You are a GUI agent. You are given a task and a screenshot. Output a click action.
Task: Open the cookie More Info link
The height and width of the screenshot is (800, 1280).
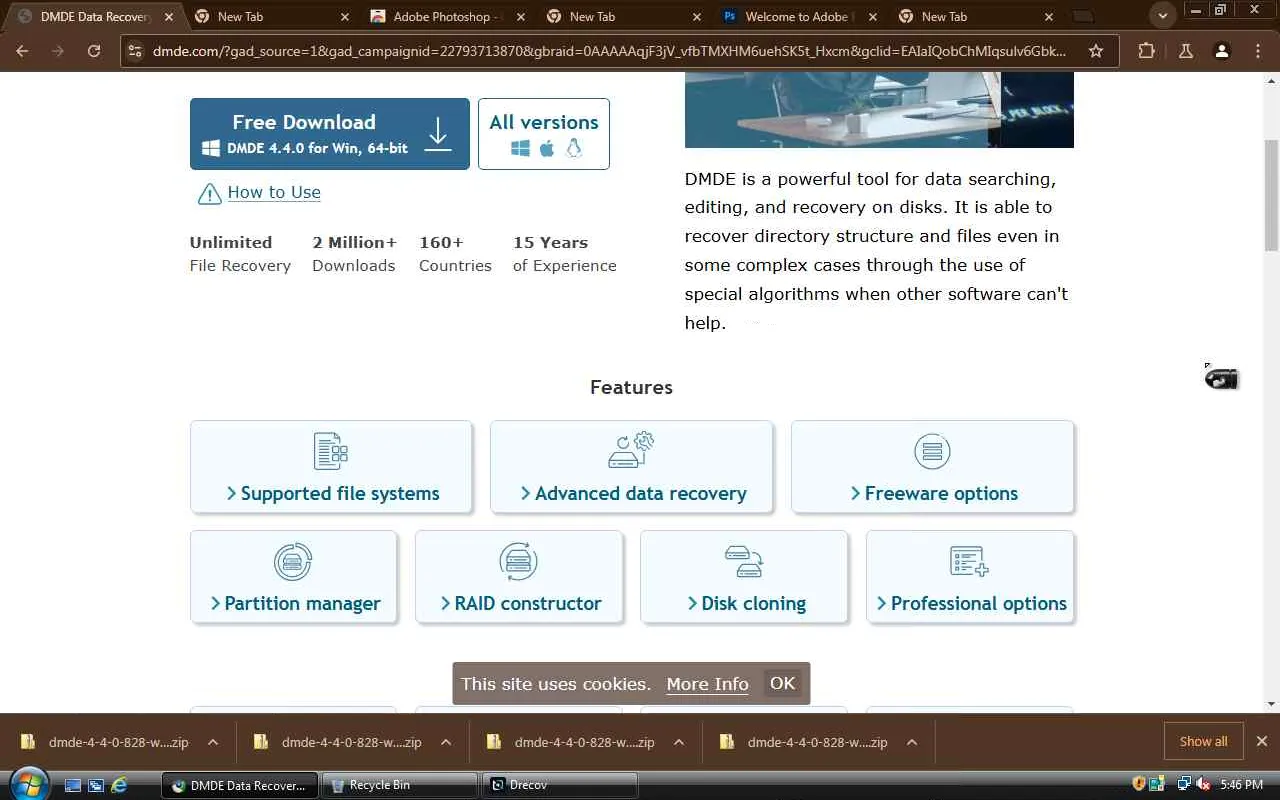coord(707,684)
